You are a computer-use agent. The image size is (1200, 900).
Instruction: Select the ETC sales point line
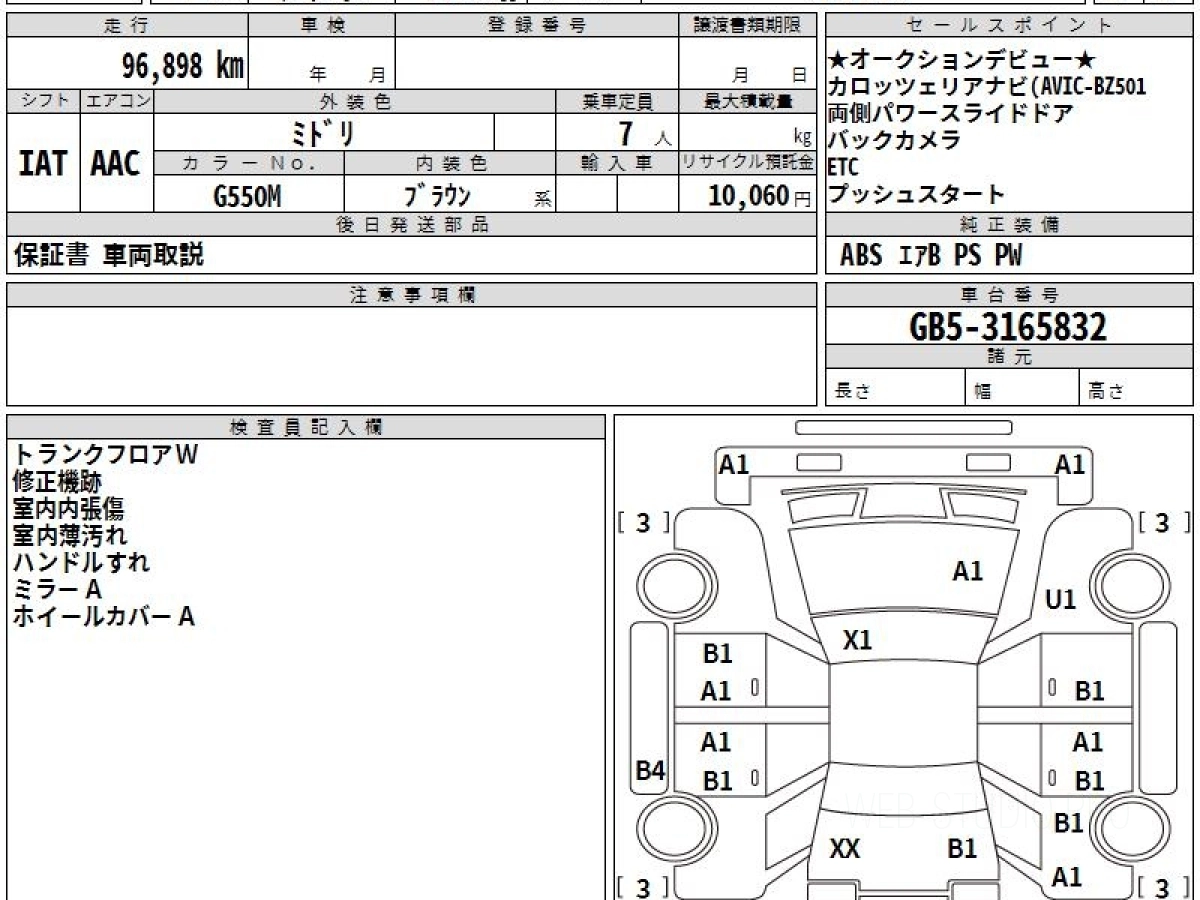[x=843, y=168]
